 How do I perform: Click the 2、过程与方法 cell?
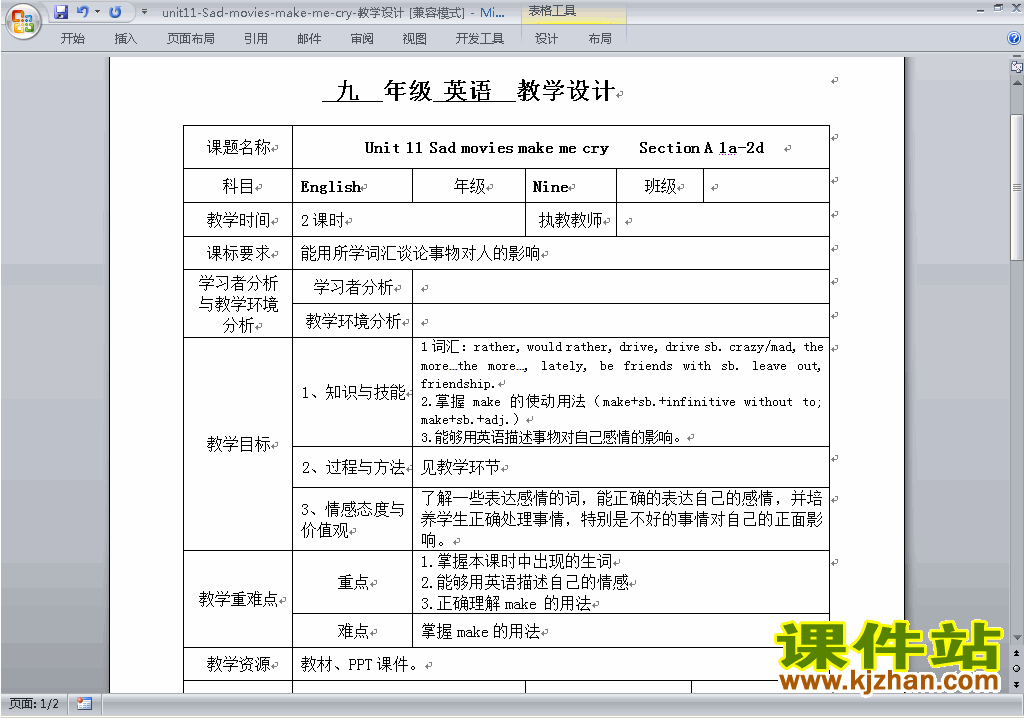click(x=353, y=468)
